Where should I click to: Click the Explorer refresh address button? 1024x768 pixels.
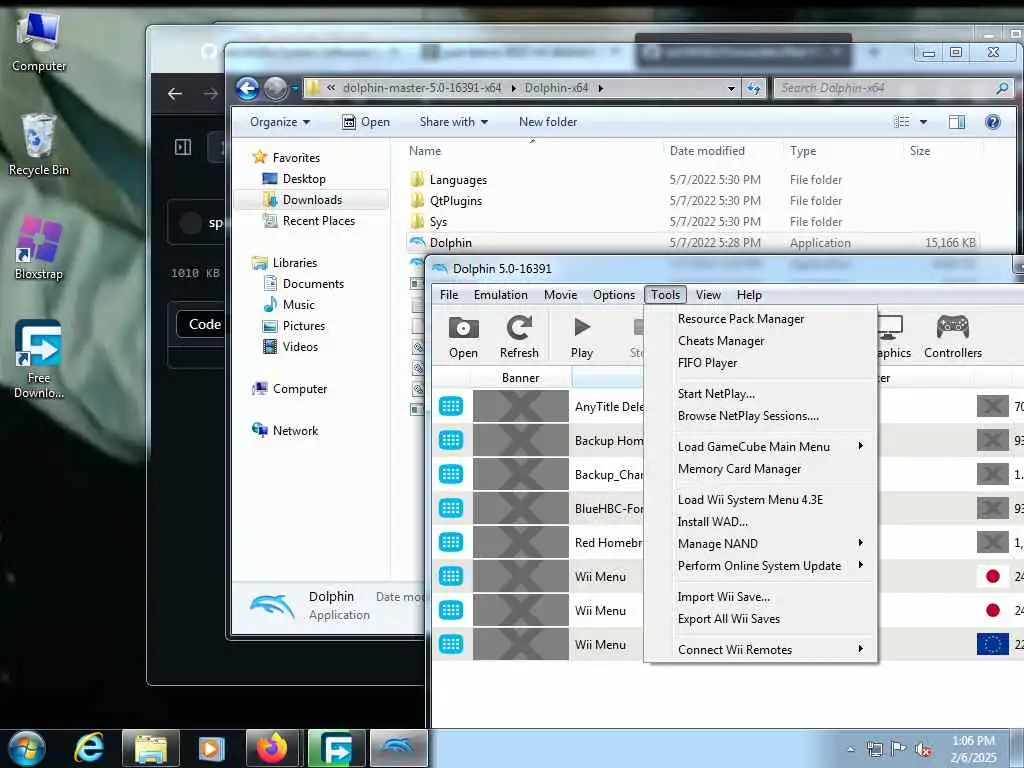coord(754,88)
